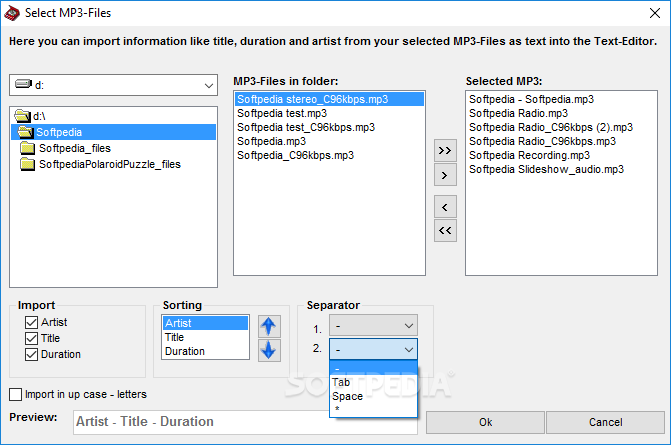Screen dimensions: 671x445
Task: Click the application icon in title bar
Action: [x=12, y=13]
